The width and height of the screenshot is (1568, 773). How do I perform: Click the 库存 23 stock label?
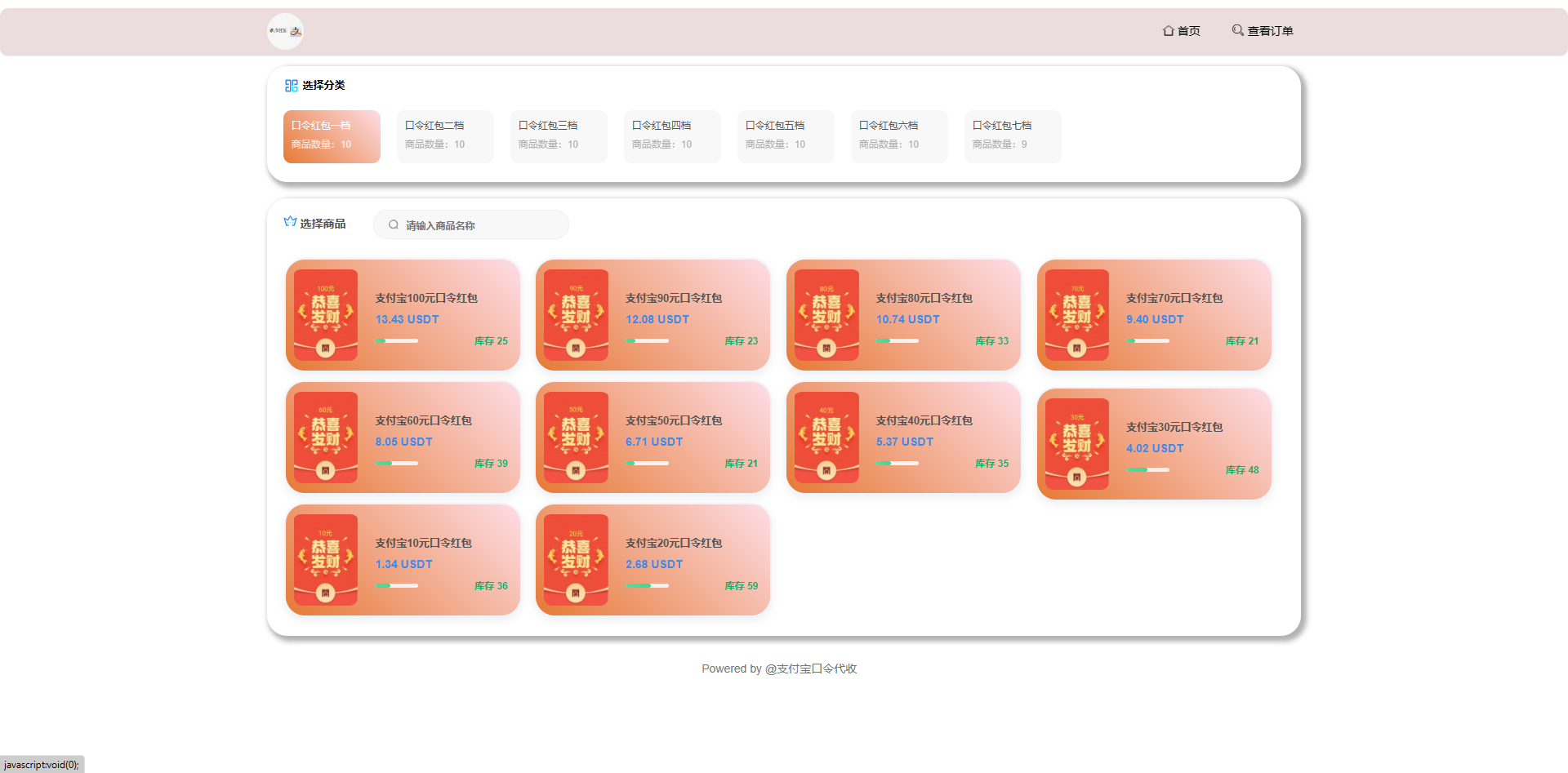pyautogui.click(x=742, y=341)
